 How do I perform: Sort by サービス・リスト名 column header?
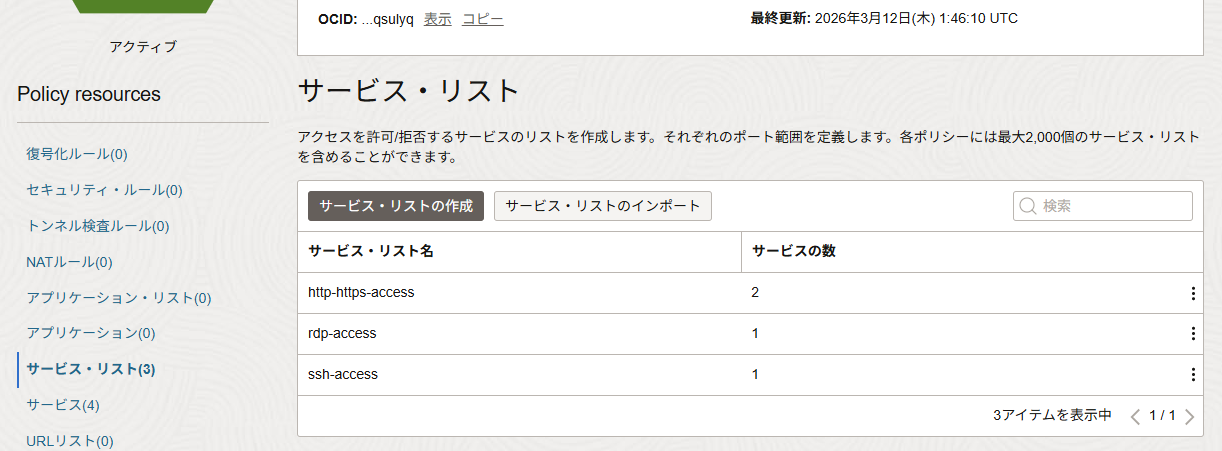[x=370, y=251]
